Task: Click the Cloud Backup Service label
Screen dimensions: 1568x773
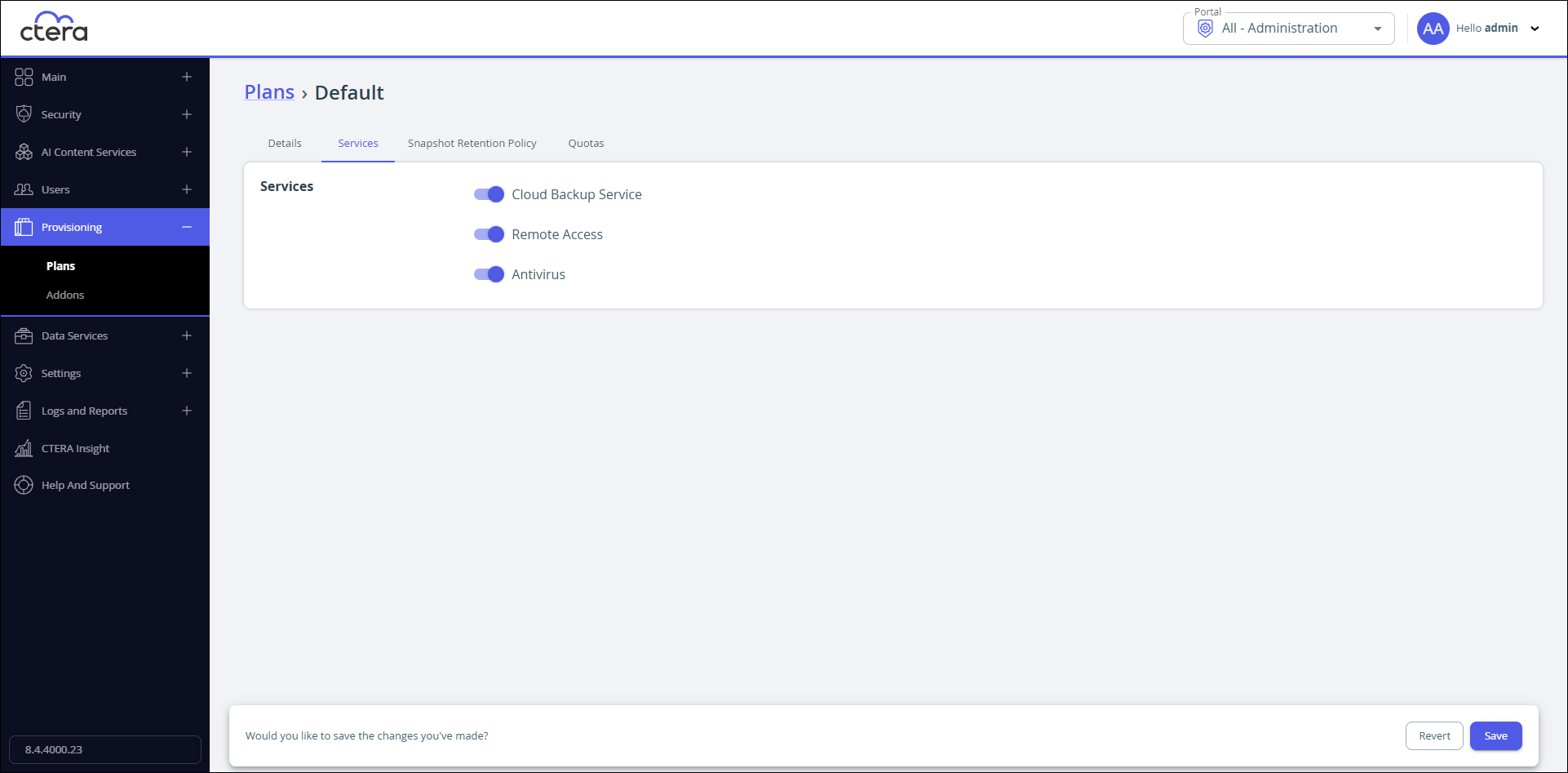Action: click(x=577, y=194)
